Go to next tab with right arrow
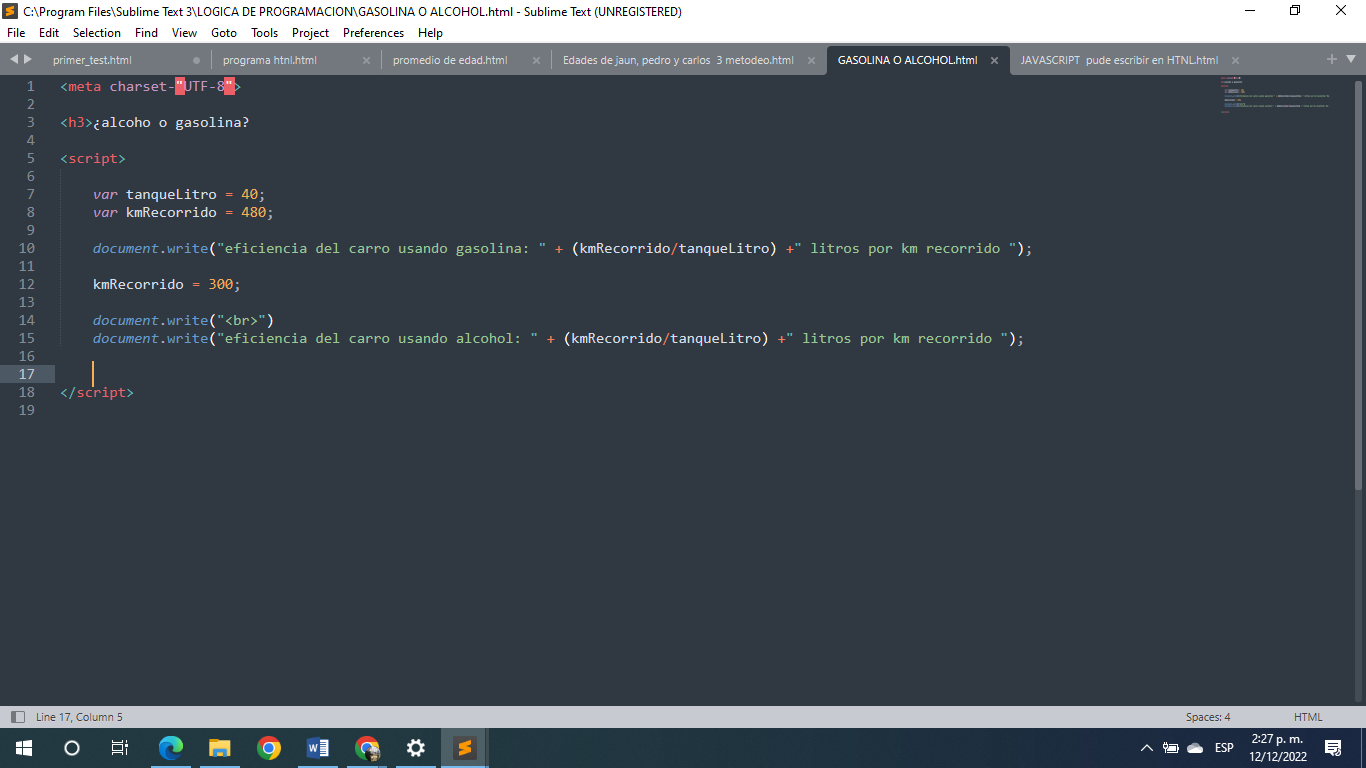 28,59
